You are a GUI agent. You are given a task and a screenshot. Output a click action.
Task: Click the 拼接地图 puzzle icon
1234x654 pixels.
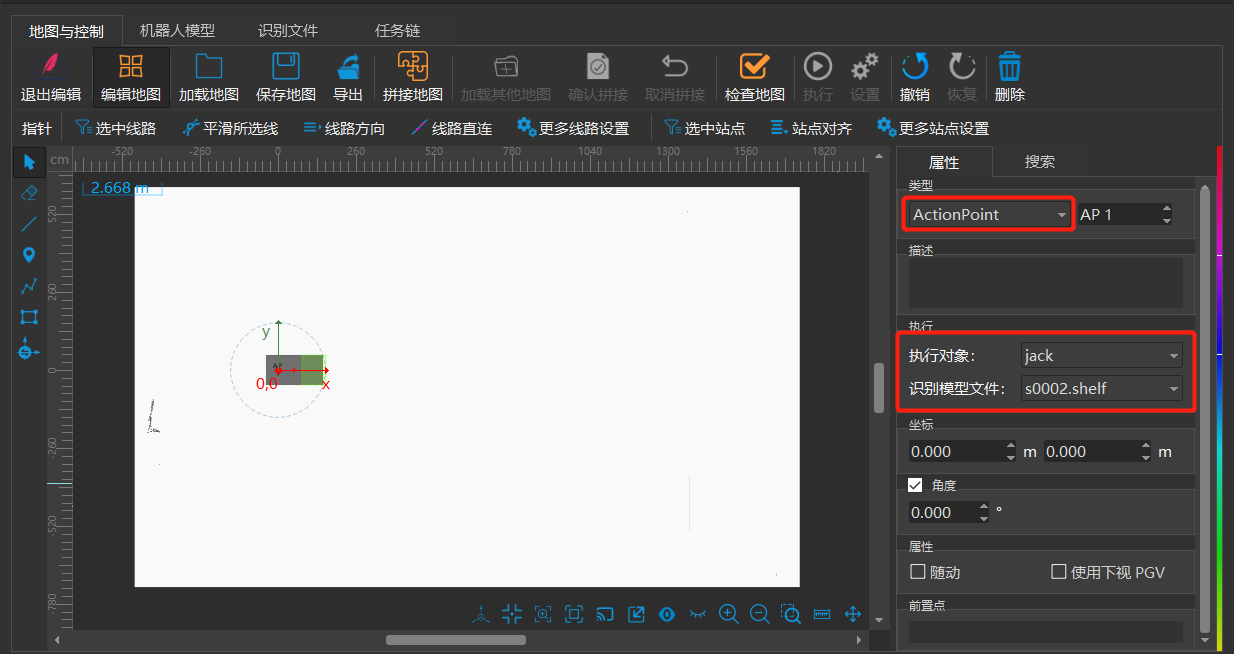[412, 68]
